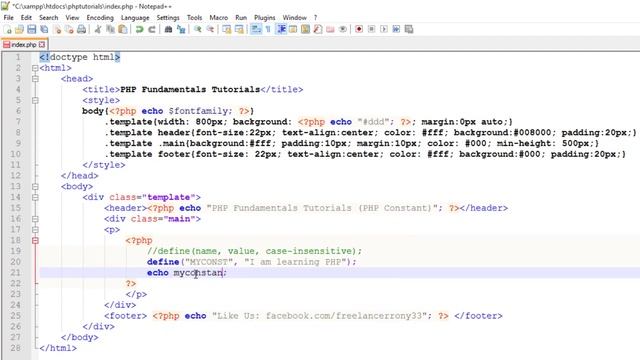
Task: Select the index.php document tab
Action: click(x=24, y=44)
